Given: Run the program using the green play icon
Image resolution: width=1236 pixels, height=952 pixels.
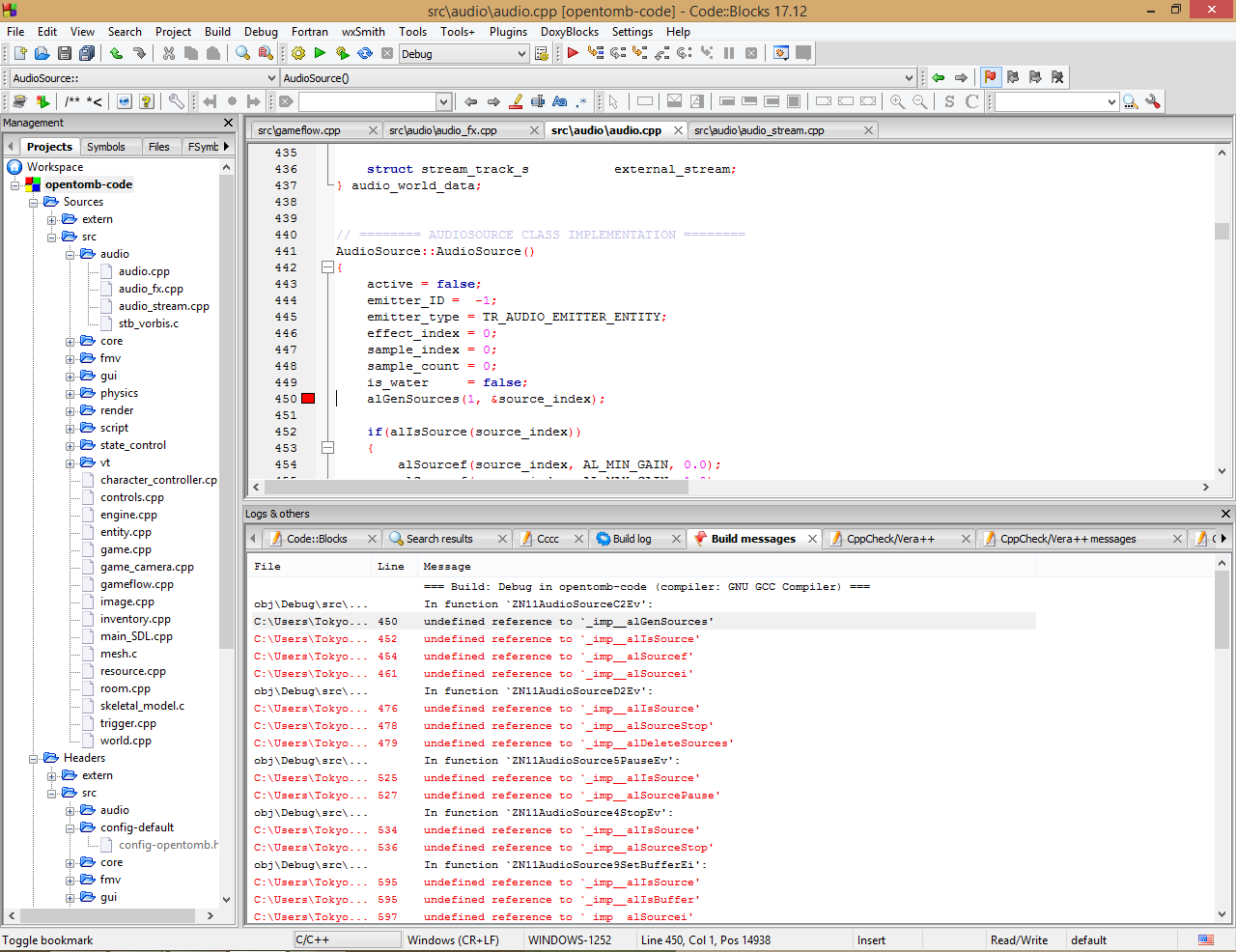Looking at the screenshot, I should pyautogui.click(x=320, y=53).
